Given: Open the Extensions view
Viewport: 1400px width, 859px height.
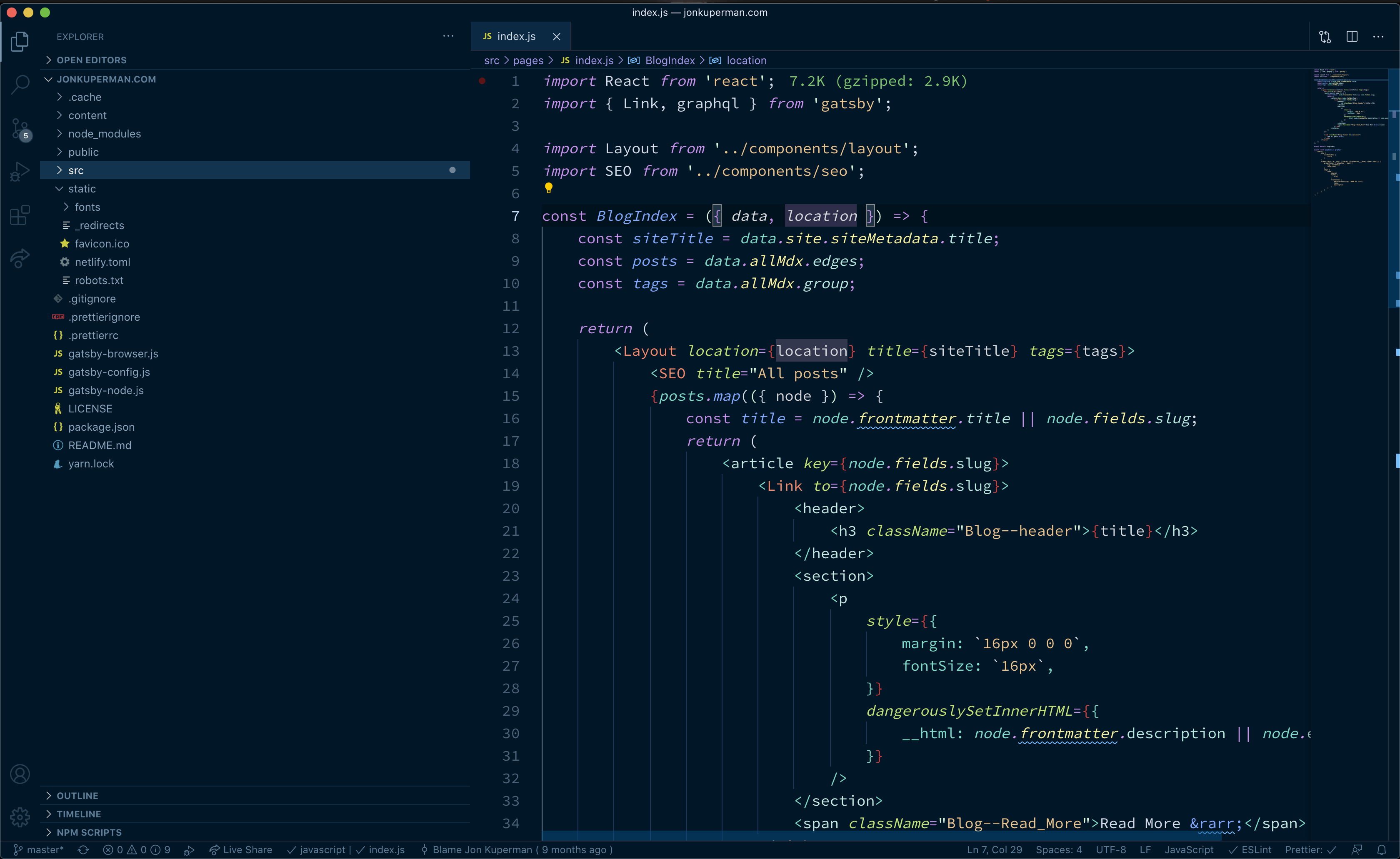Looking at the screenshot, I should pyautogui.click(x=20, y=215).
